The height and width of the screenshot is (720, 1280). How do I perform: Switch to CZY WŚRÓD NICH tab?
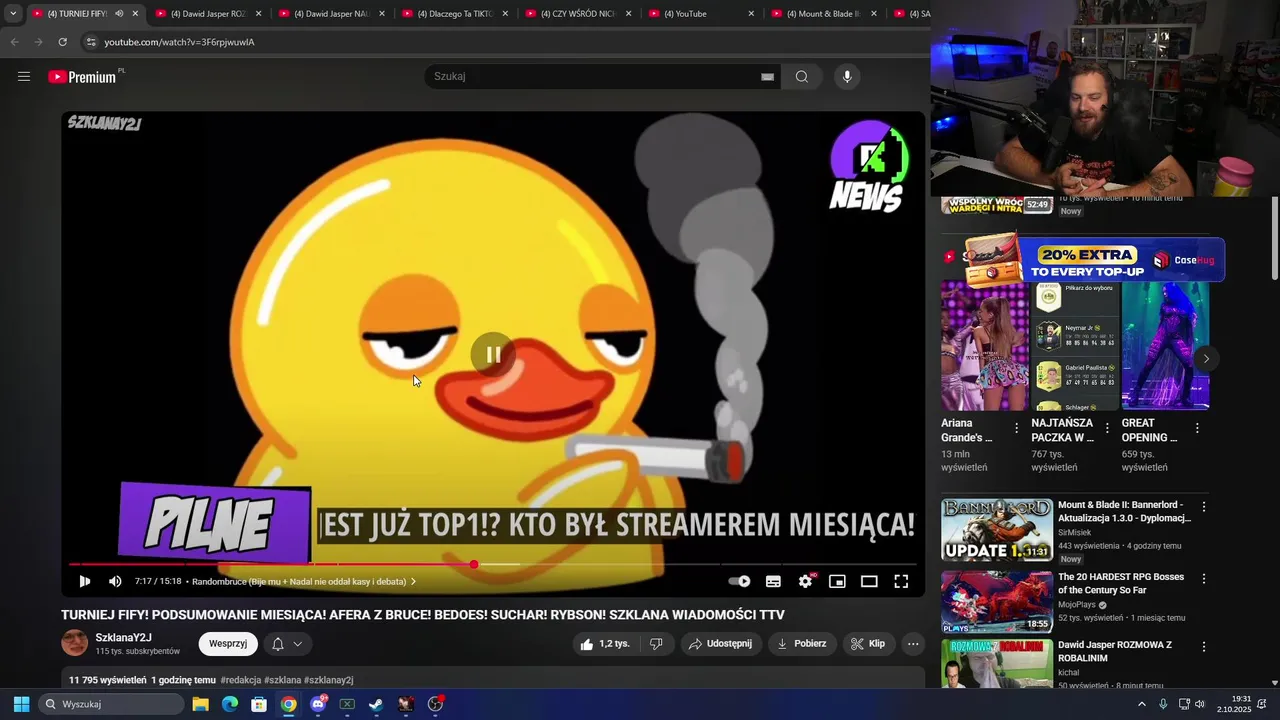pyautogui.click(x=578, y=14)
